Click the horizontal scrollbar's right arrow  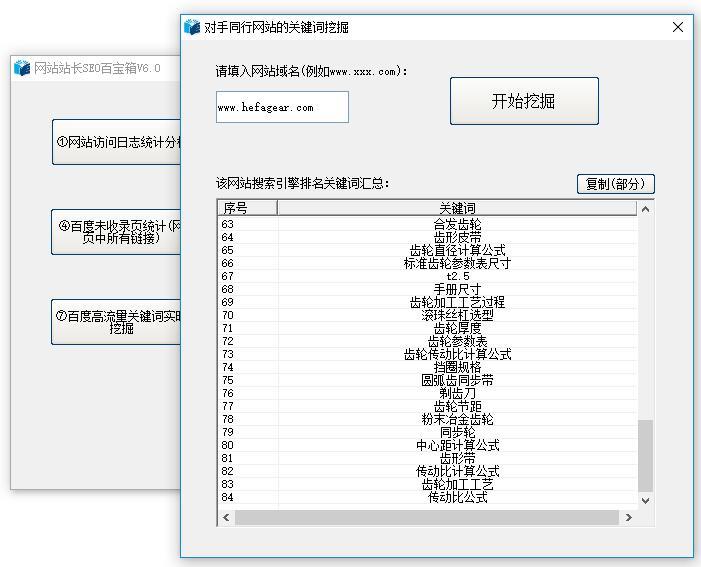point(628,517)
